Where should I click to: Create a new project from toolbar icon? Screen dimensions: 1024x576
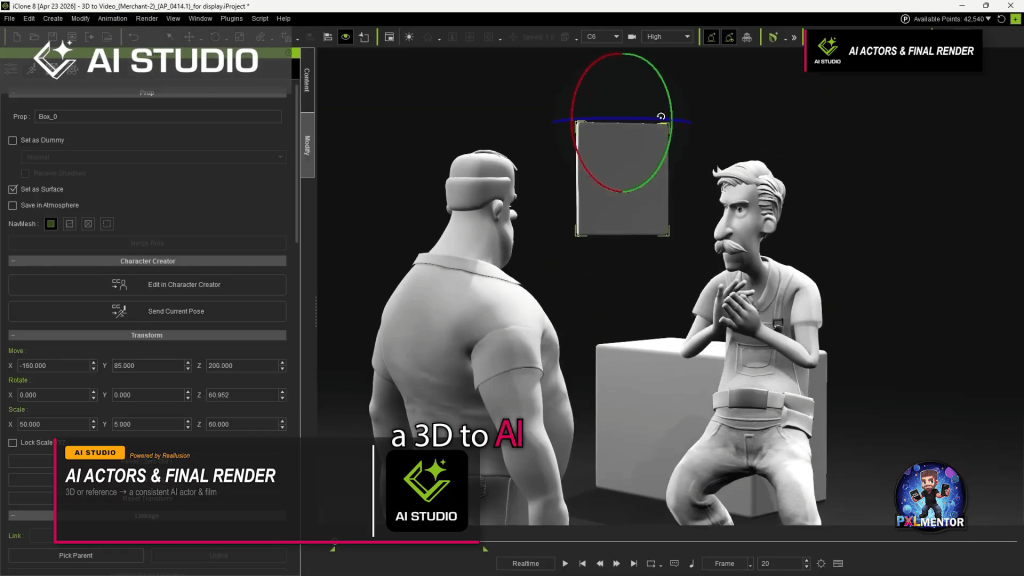16,37
